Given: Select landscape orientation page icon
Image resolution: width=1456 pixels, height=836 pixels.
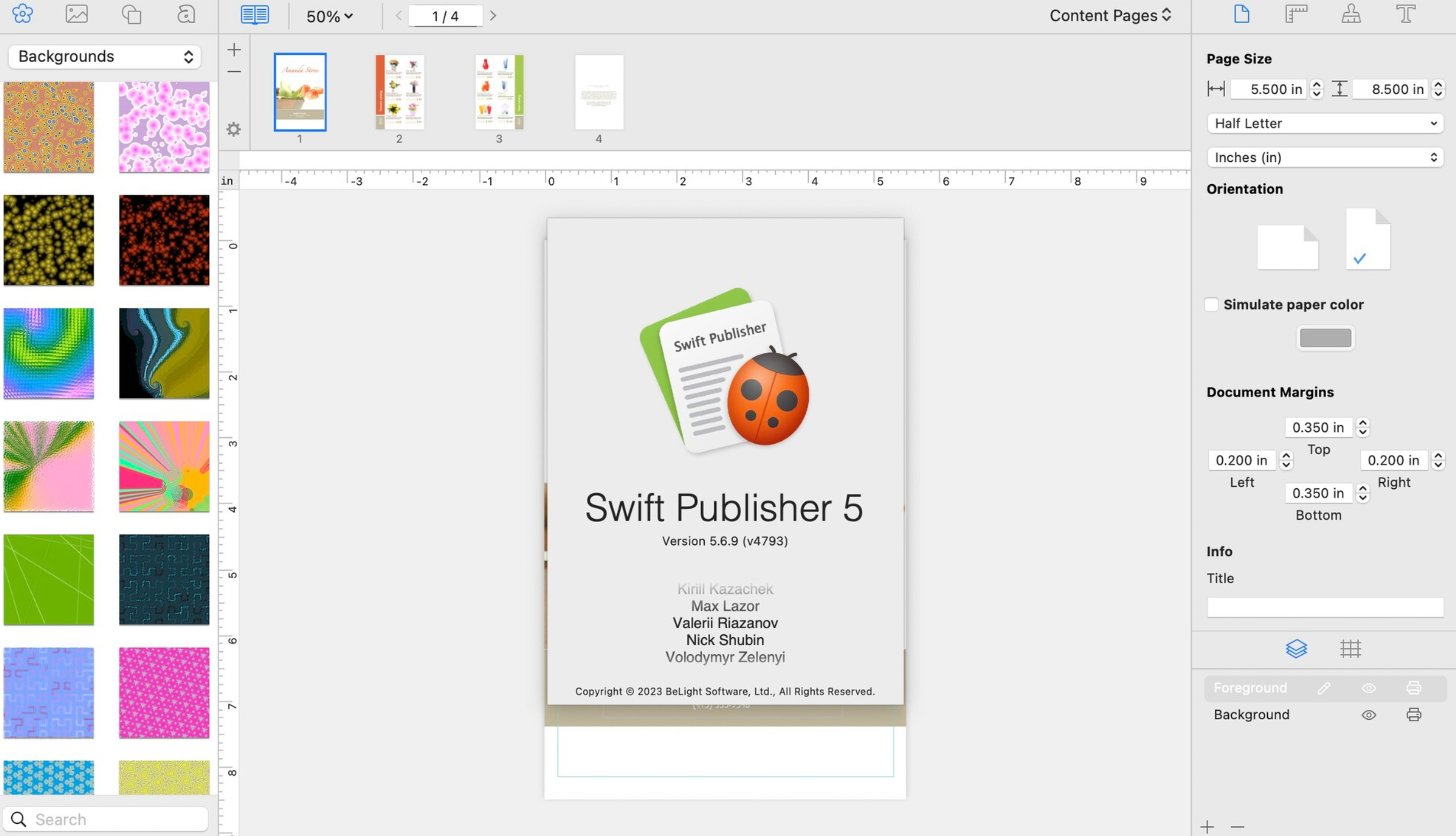Looking at the screenshot, I should pyautogui.click(x=1287, y=247).
